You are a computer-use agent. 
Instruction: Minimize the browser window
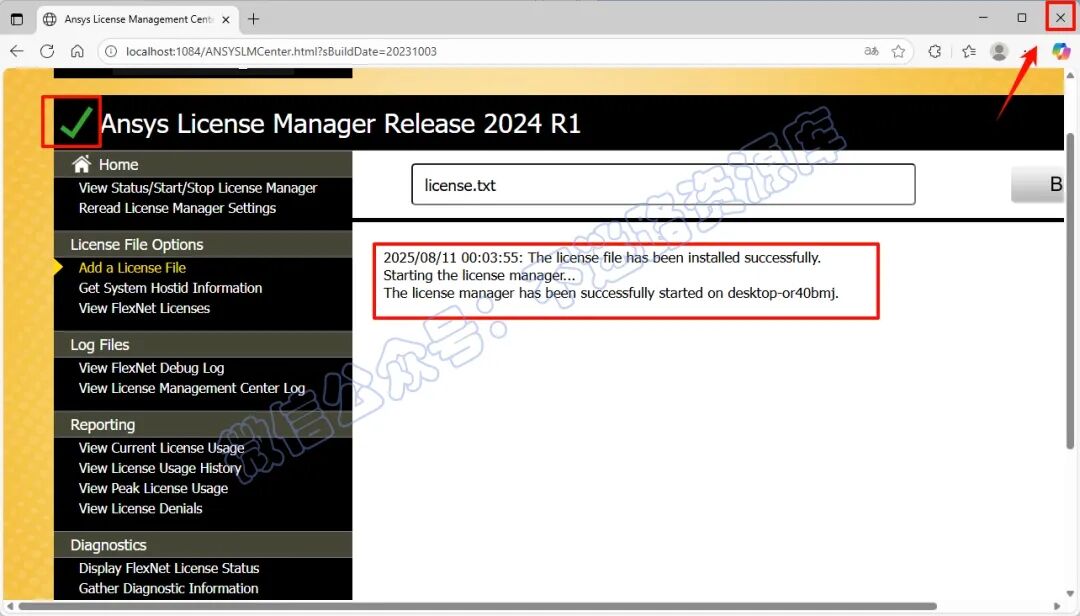[x=984, y=18]
